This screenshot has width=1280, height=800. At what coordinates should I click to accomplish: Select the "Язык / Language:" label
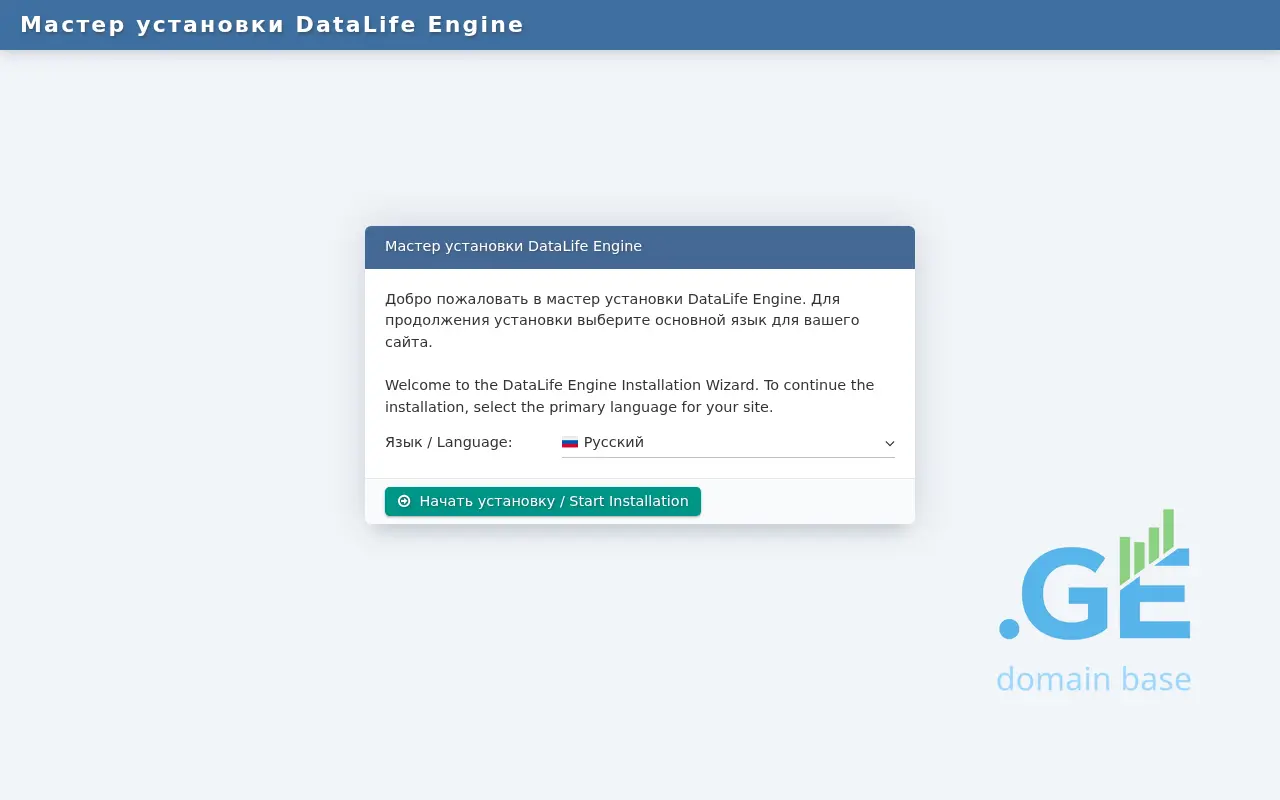pyautogui.click(x=448, y=442)
